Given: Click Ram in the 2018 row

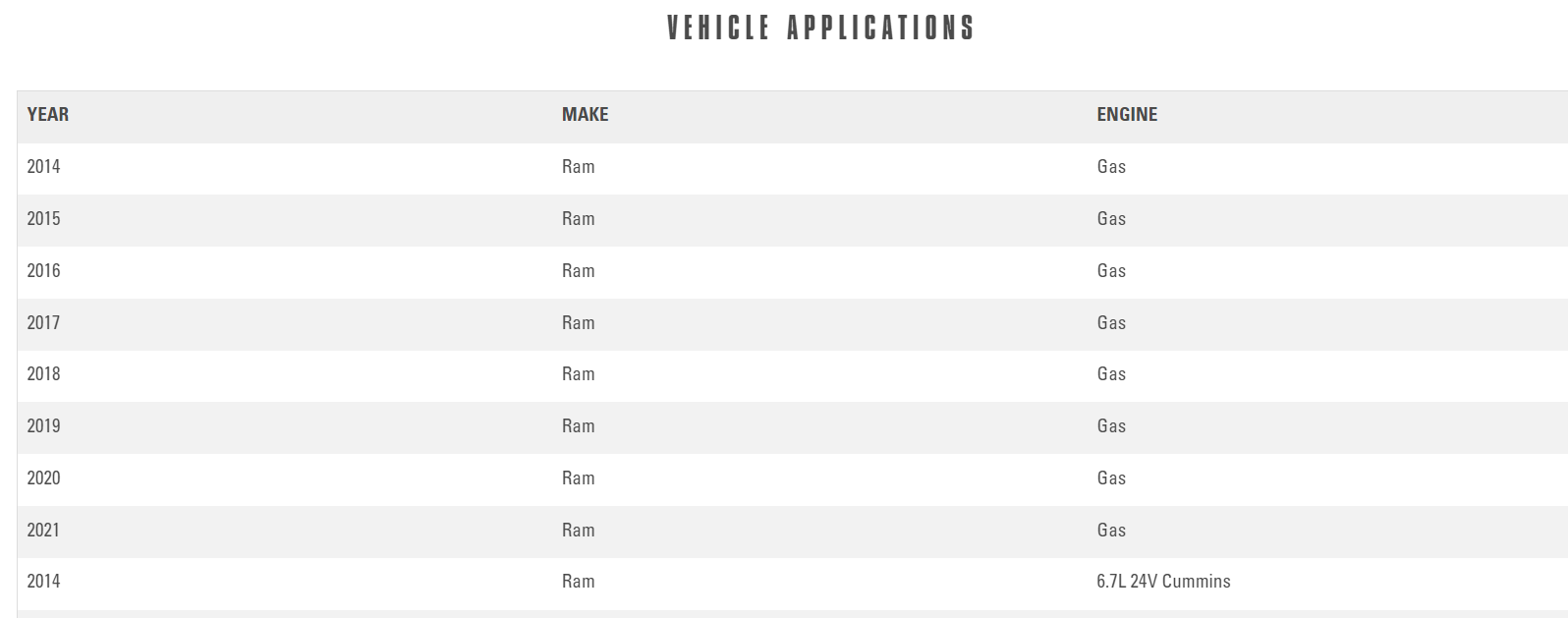Looking at the screenshot, I should [578, 374].
